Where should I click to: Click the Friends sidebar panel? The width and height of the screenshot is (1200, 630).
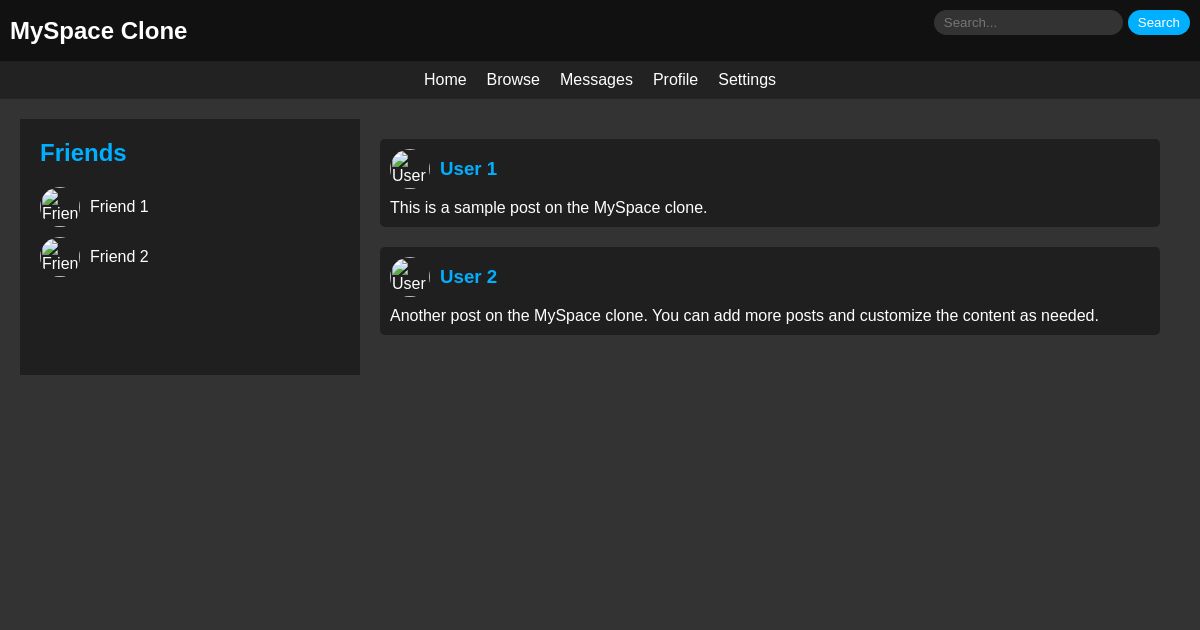tap(190, 330)
